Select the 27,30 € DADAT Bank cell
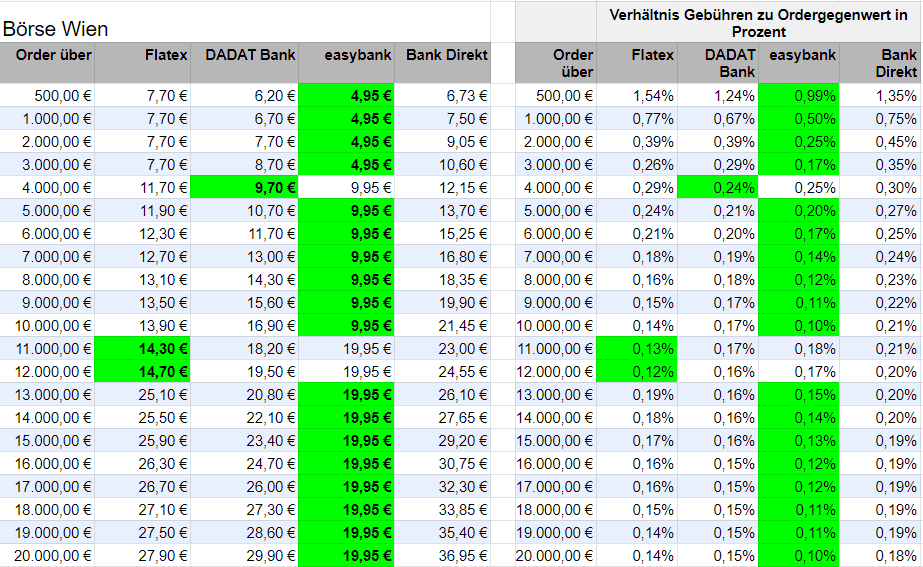Viewport: 923px width, 567px height. click(244, 509)
